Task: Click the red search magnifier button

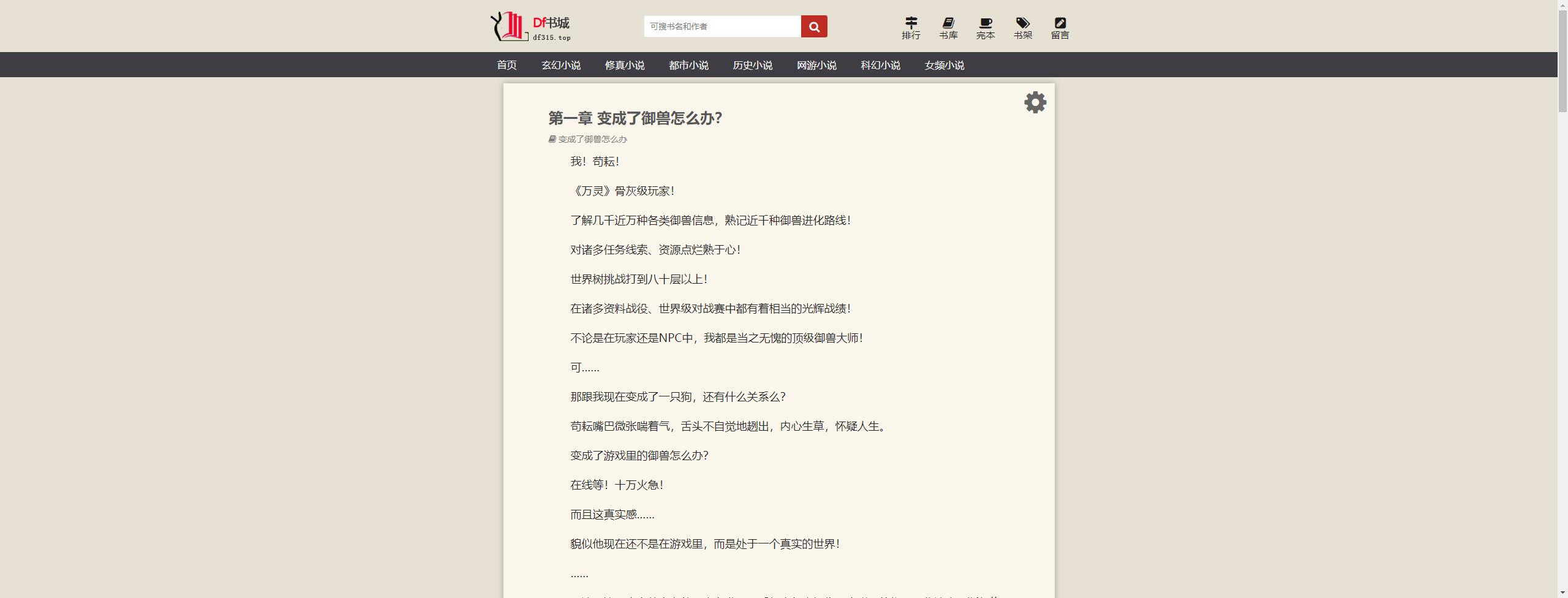Action: [814, 26]
